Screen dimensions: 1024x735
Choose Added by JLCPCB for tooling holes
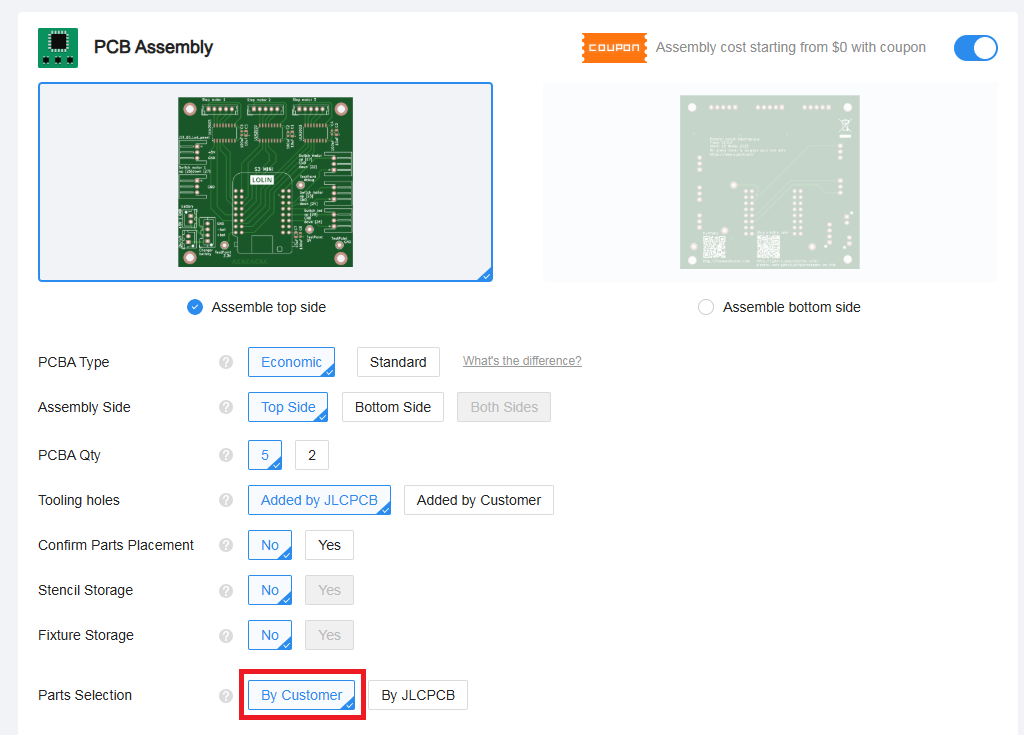coord(319,500)
